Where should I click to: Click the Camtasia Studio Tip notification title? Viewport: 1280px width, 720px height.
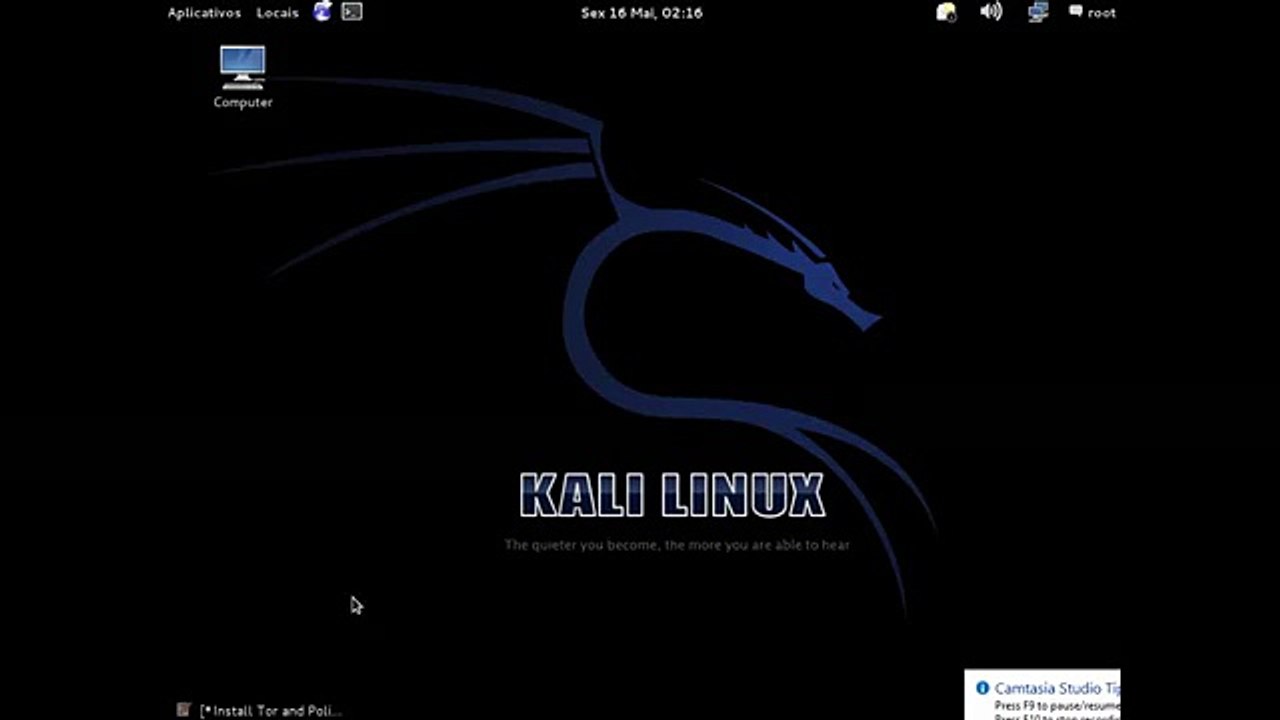(x=1056, y=688)
